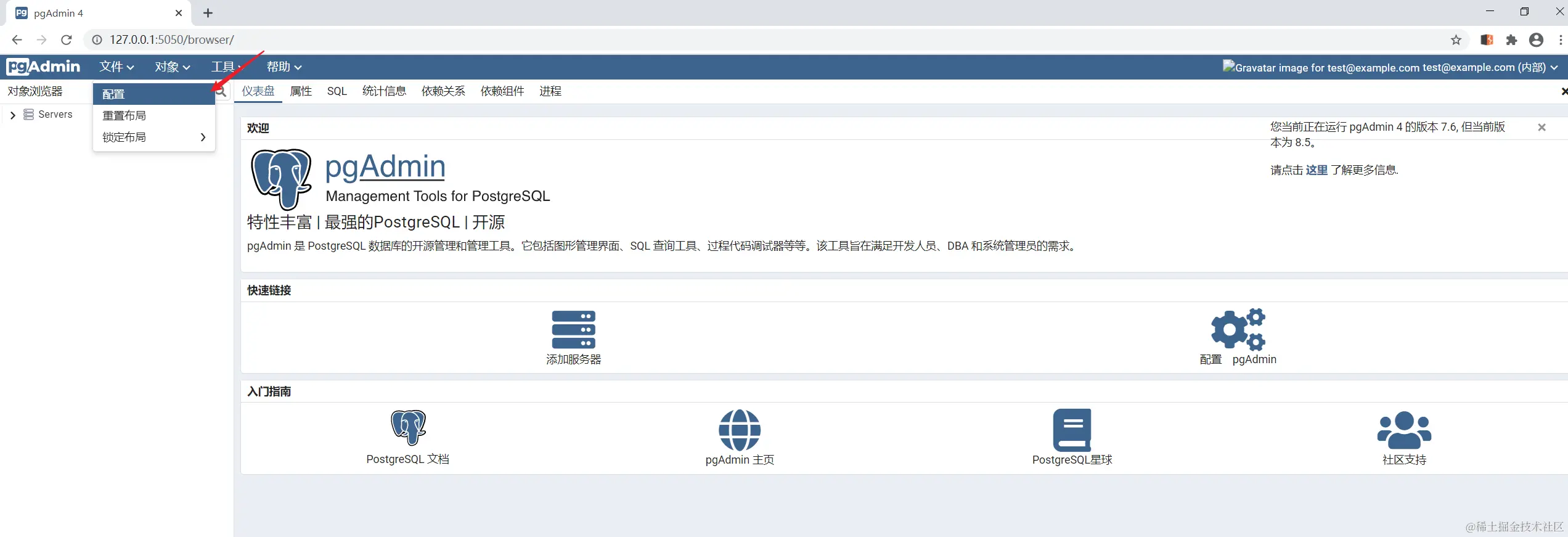Open the Configure pgAdmin gears icon
1568x537 pixels.
(1238, 329)
